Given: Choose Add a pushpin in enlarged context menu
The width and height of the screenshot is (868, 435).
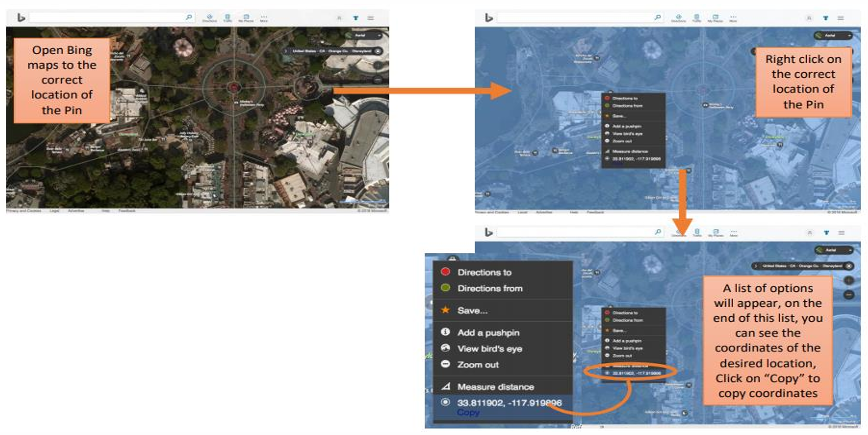Looking at the screenshot, I should click(x=503, y=333).
